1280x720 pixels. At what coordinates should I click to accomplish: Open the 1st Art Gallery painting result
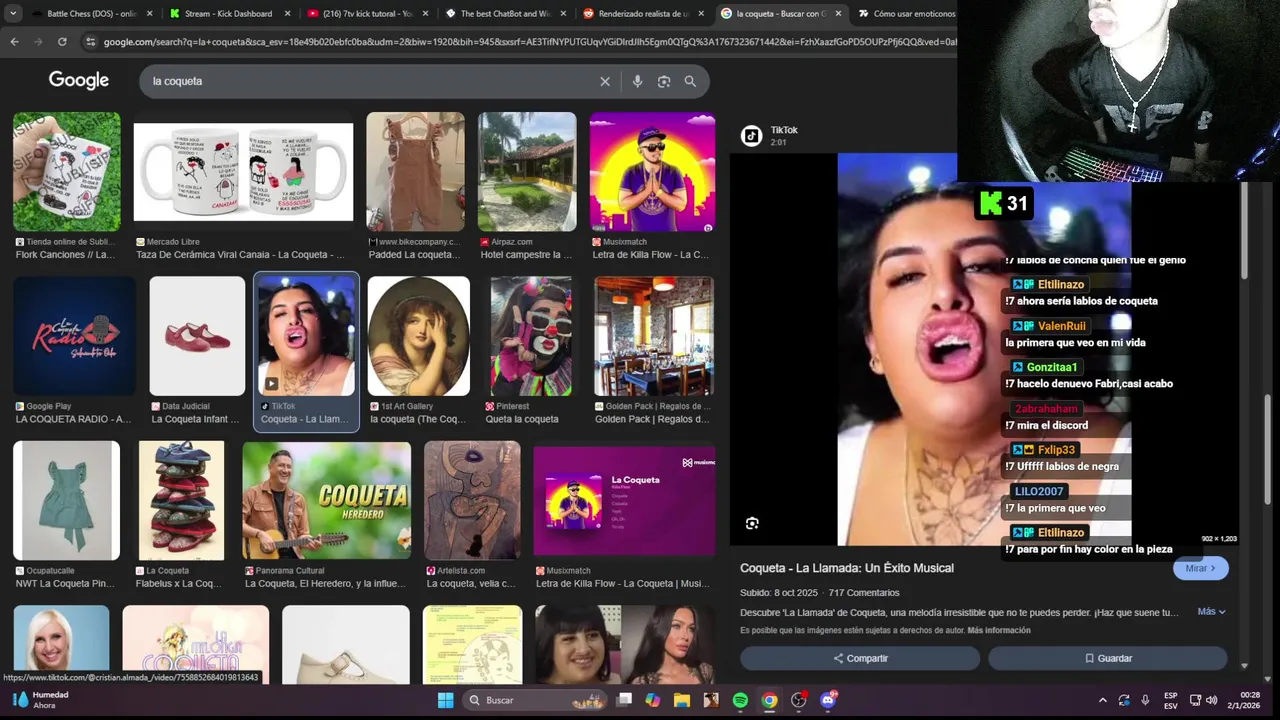[x=418, y=336]
